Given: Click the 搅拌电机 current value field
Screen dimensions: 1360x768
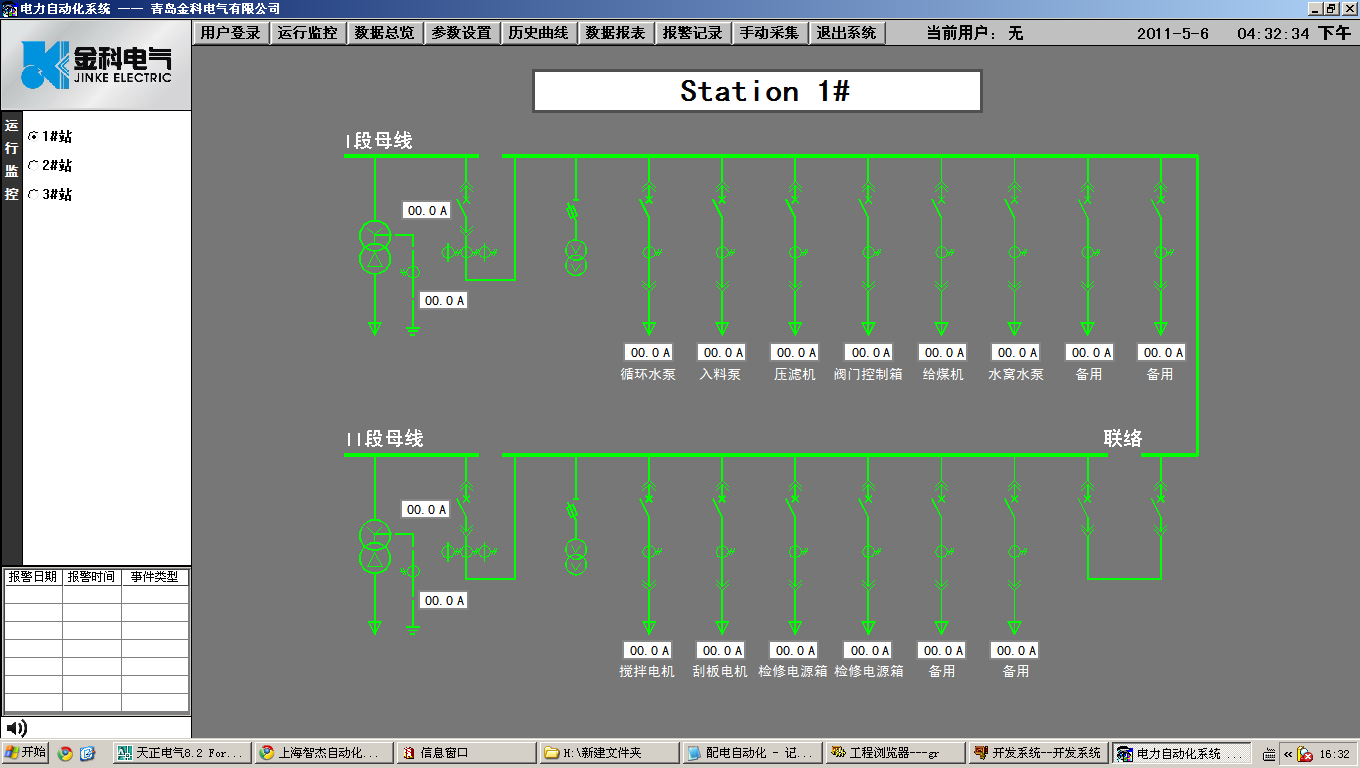Looking at the screenshot, I should (648, 650).
